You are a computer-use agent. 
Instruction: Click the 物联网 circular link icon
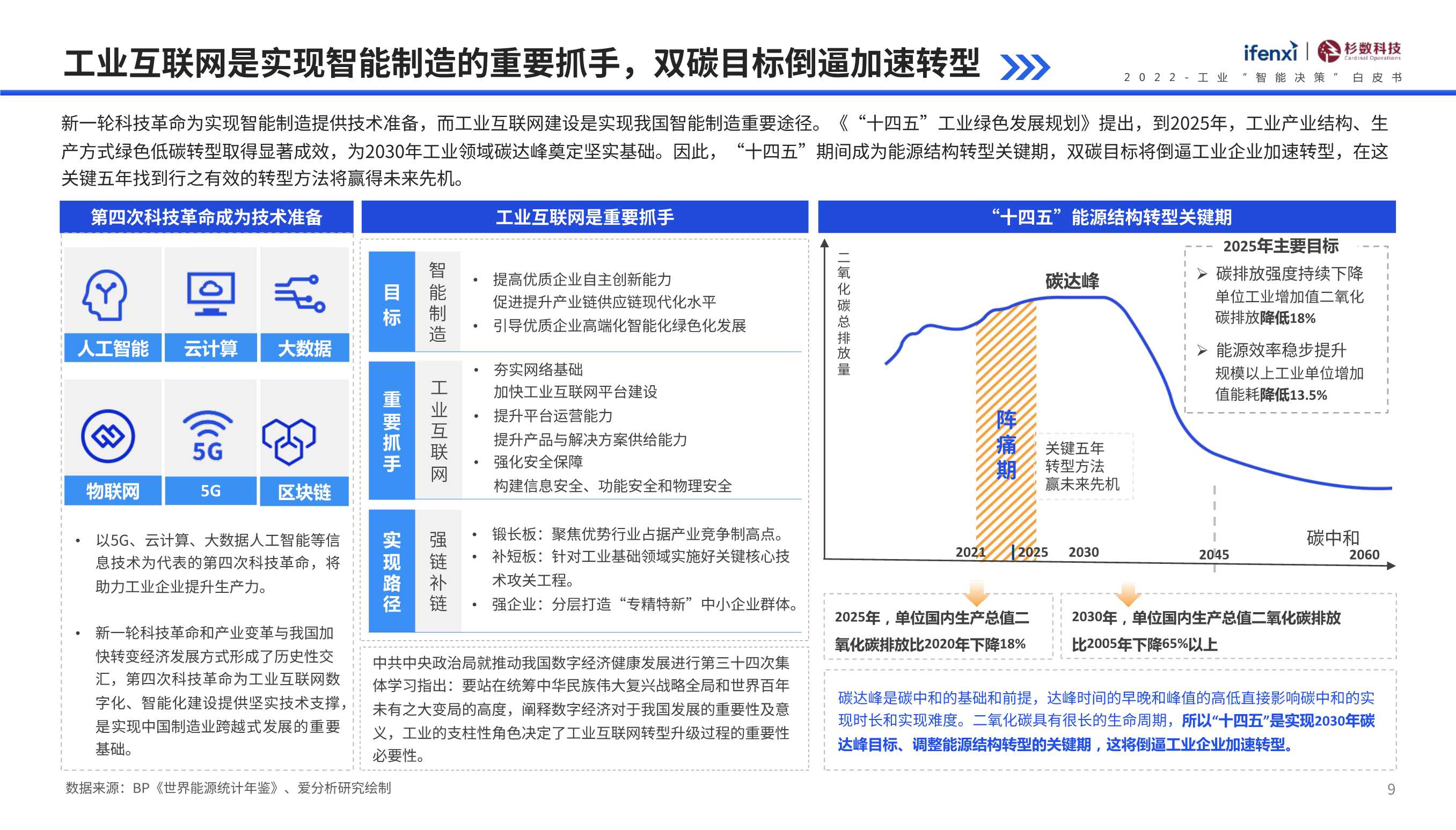(x=108, y=436)
